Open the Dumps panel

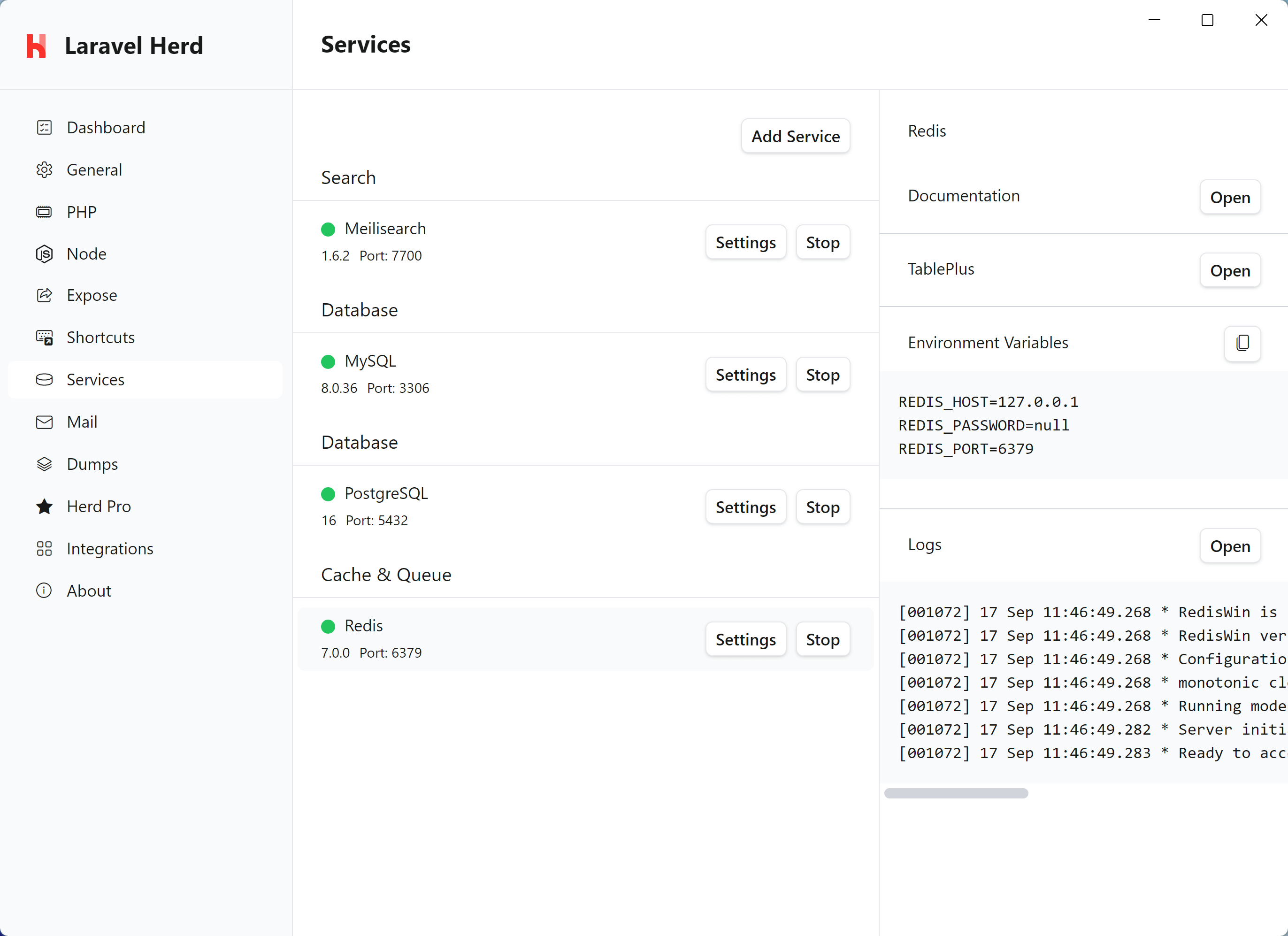(93, 463)
